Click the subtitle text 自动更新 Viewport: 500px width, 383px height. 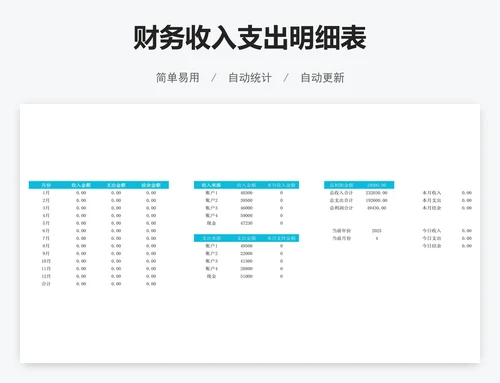pyautogui.click(x=322, y=78)
